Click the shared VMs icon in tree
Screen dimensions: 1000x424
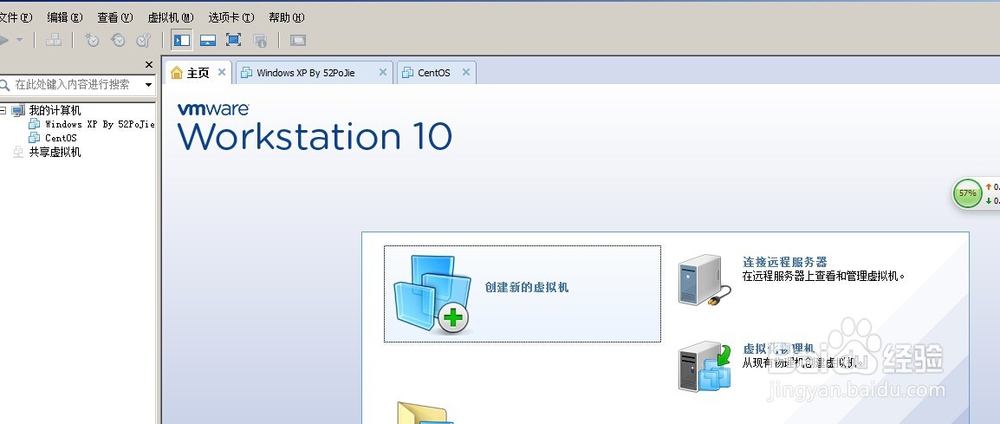pos(18,152)
